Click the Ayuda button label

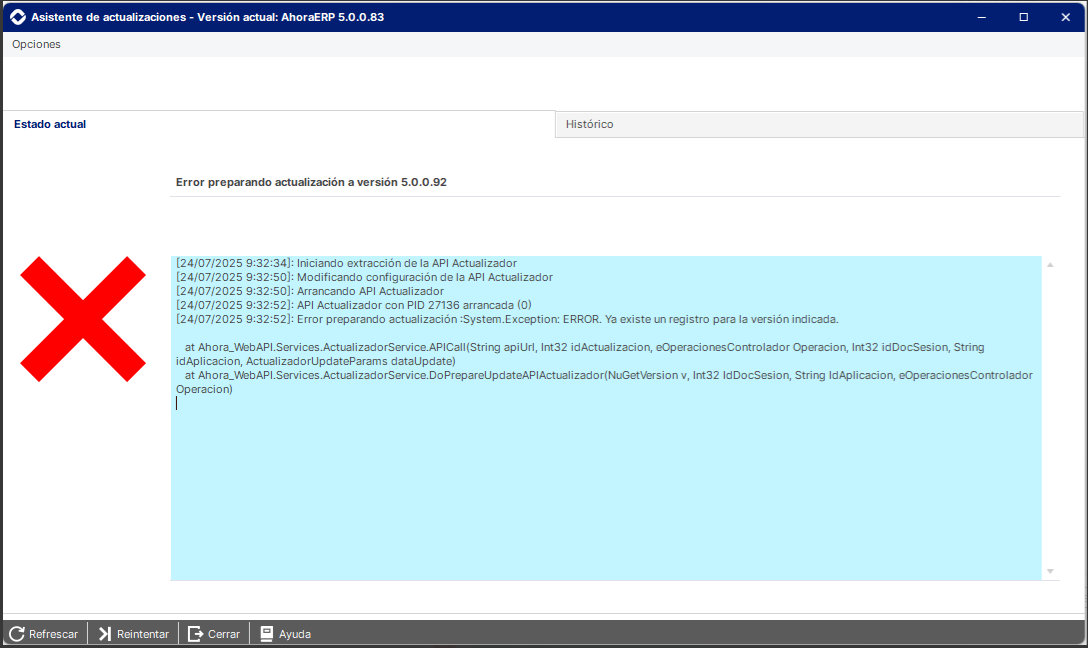point(295,634)
